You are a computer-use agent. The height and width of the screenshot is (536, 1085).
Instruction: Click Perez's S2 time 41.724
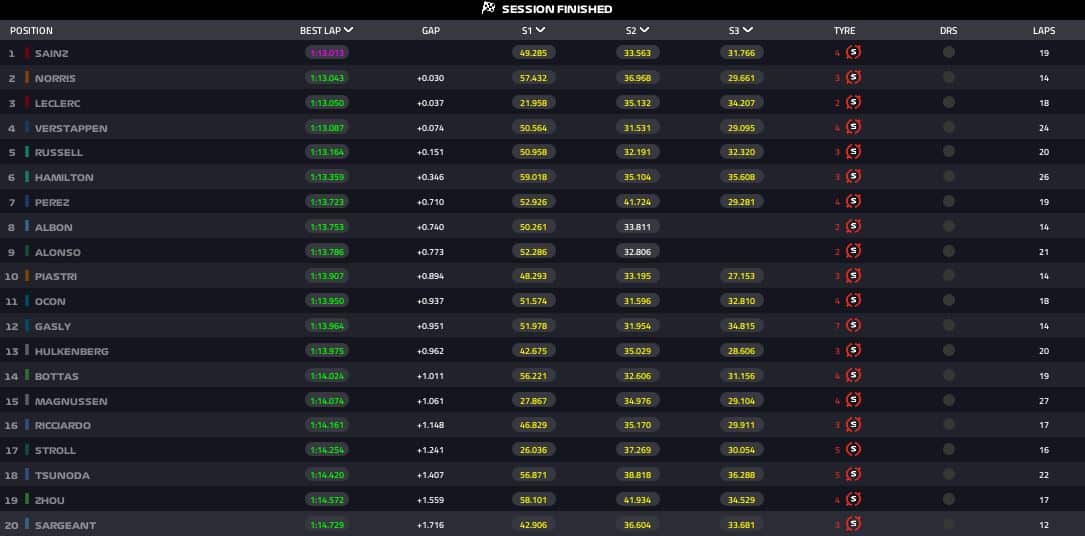click(x=637, y=201)
